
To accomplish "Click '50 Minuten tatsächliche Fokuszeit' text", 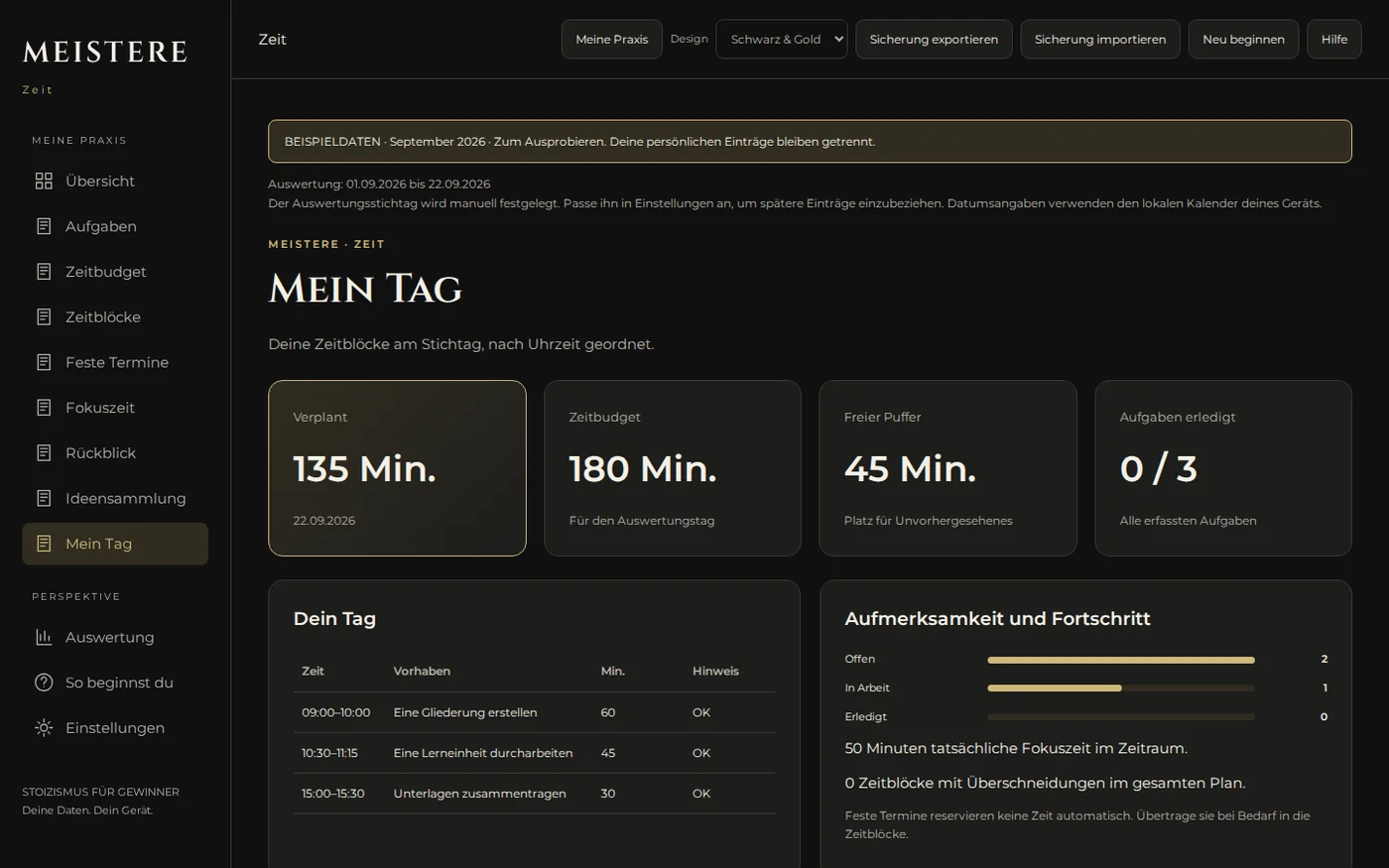I will click(x=1016, y=748).
